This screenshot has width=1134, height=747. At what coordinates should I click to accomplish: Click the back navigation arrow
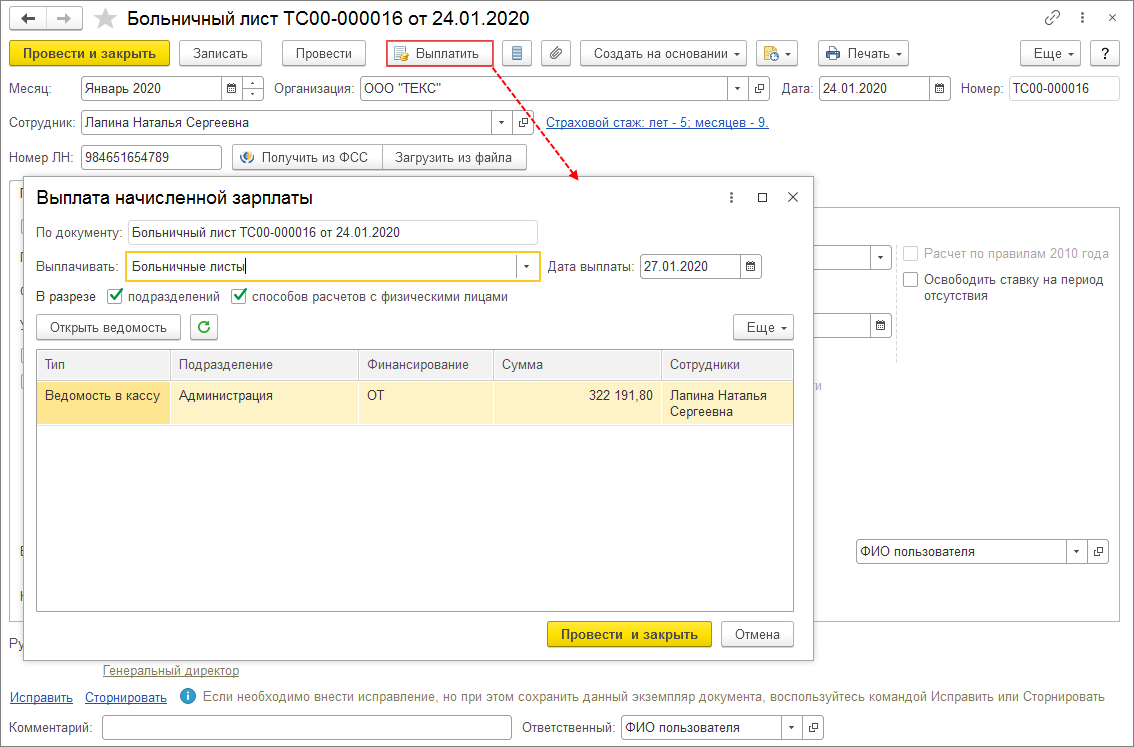tap(28, 19)
